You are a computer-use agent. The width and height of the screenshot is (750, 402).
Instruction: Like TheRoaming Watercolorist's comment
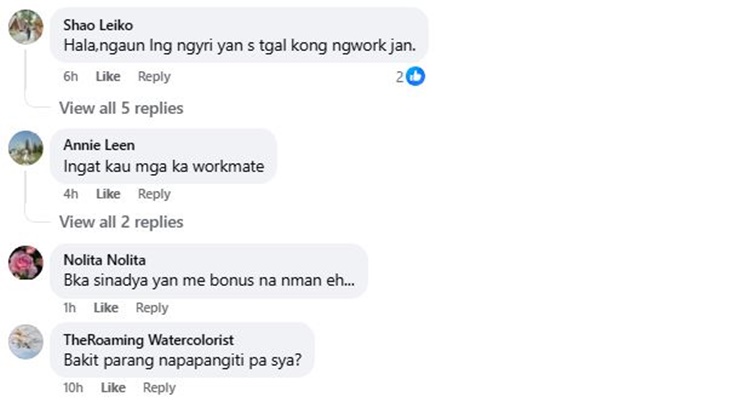113,388
